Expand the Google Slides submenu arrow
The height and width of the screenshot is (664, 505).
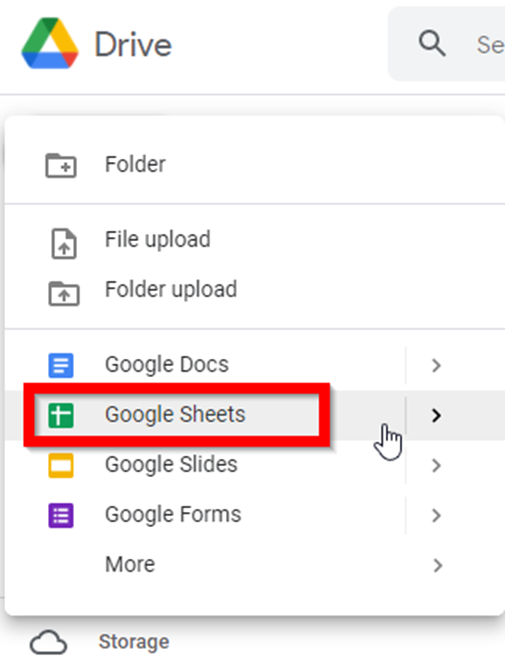pos(436,465)
